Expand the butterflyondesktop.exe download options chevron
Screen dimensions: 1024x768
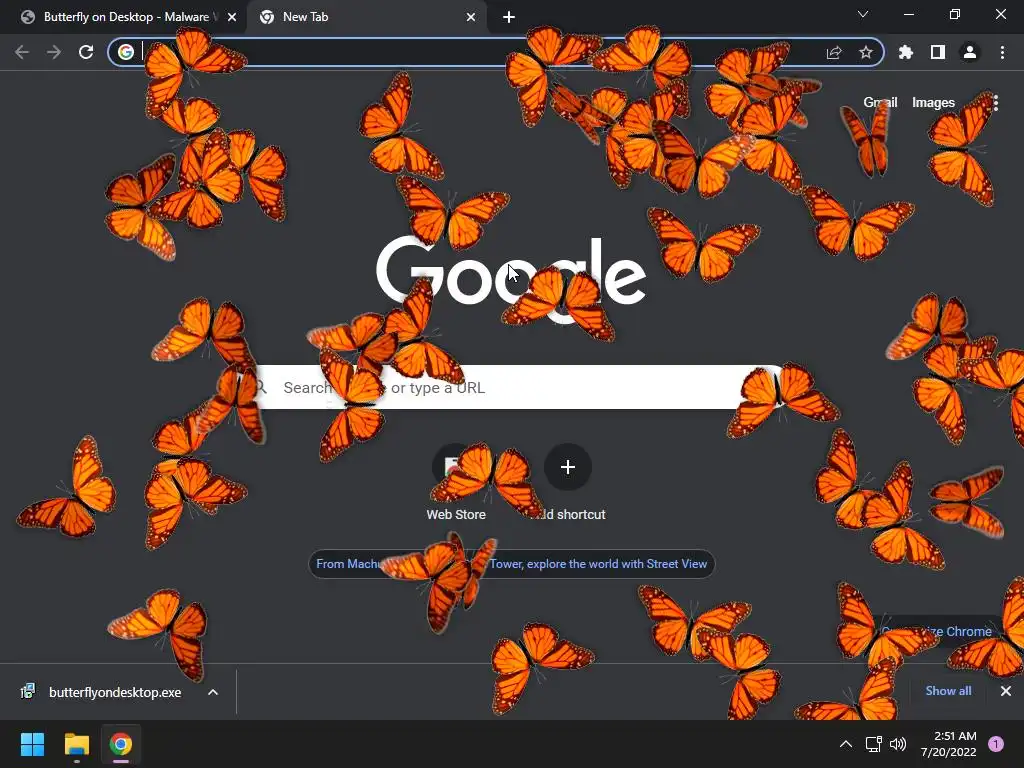coord(213,692)
